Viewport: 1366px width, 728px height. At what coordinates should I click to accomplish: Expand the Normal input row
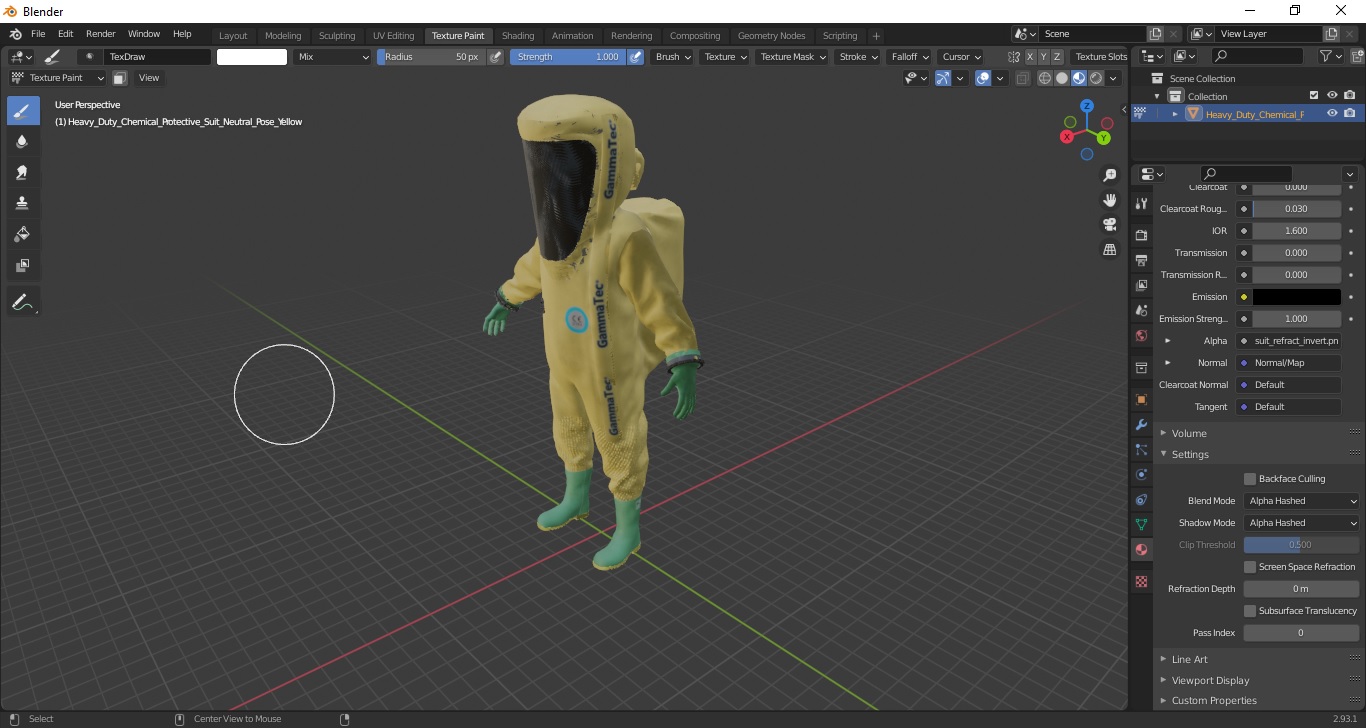click(x=1167, y=363)
